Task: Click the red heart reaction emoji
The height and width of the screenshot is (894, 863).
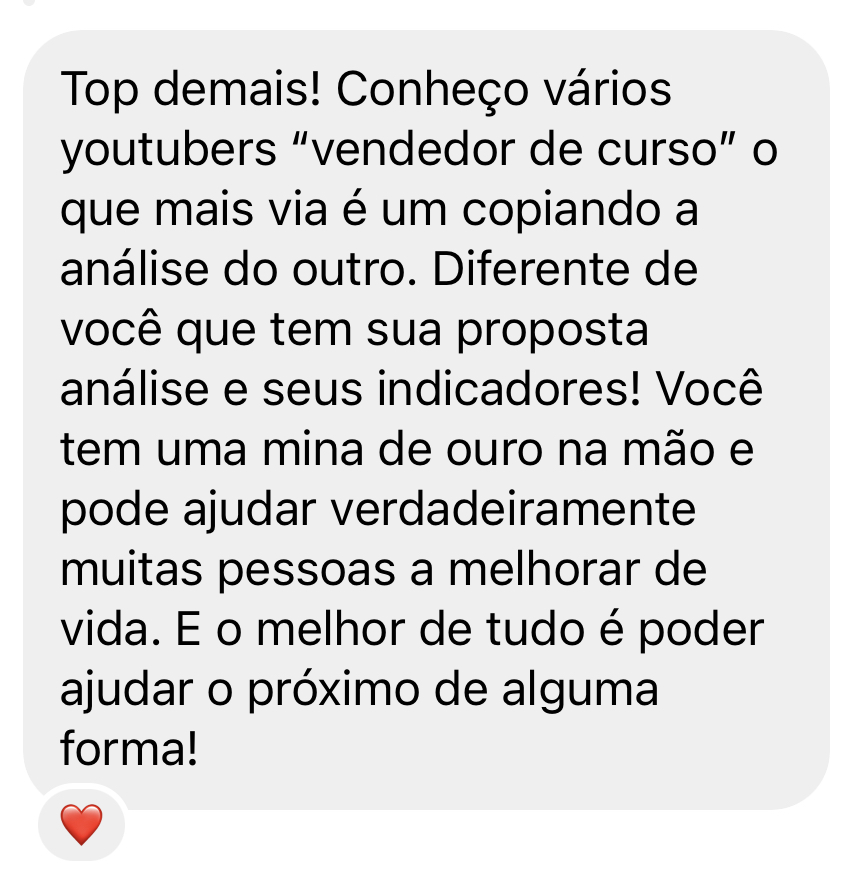Action: [82, 824]
